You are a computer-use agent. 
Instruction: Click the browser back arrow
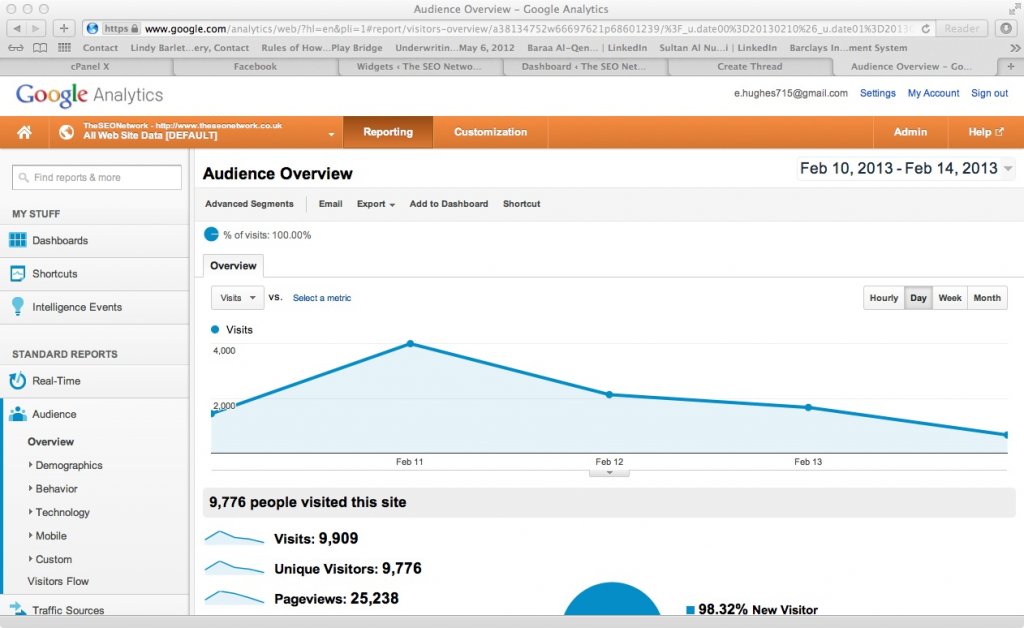(x=16, y=29)
